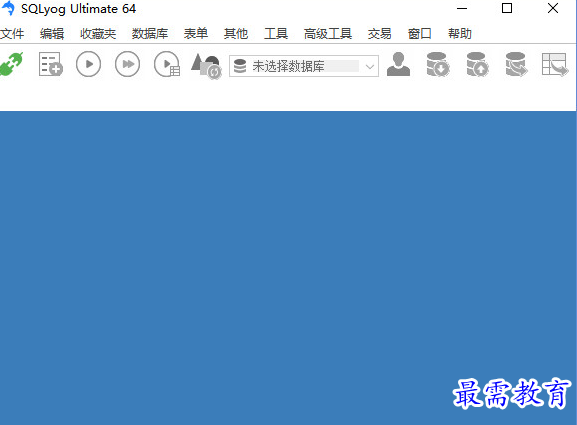Open the 表单 menu

(x=196, y=34)
